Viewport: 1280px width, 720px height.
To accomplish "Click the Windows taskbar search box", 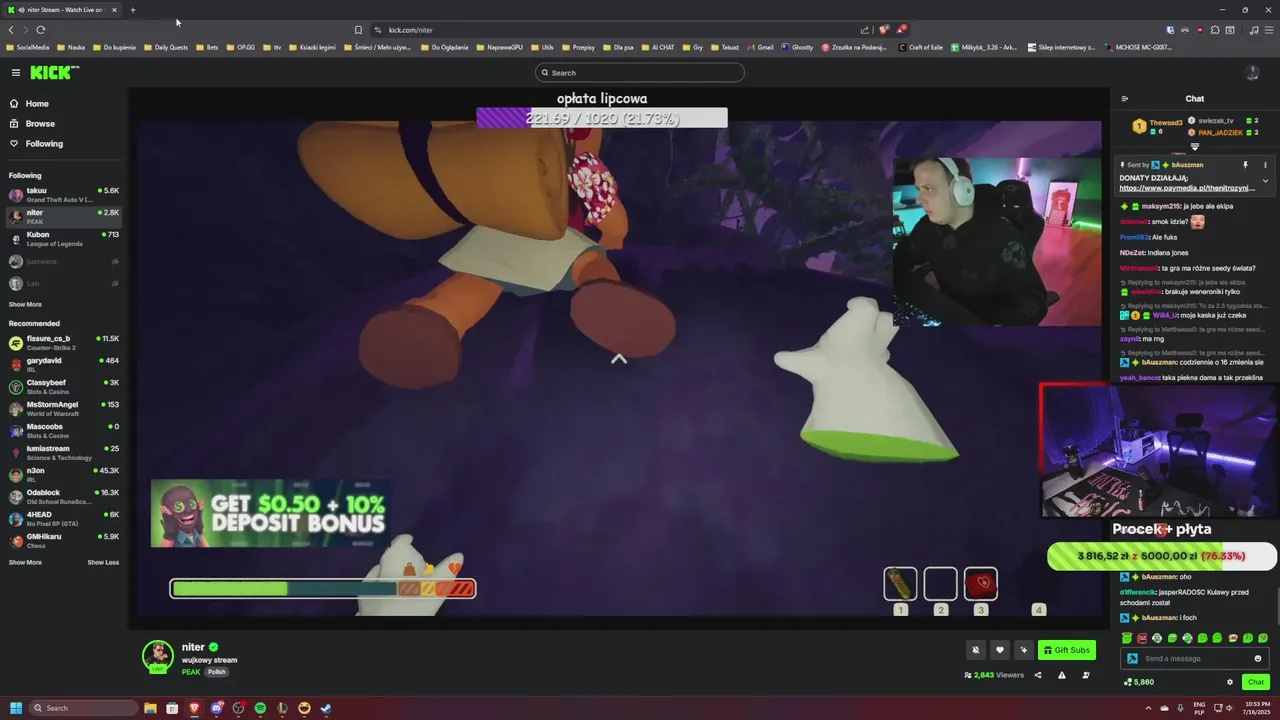I will (x=83, y=708).
